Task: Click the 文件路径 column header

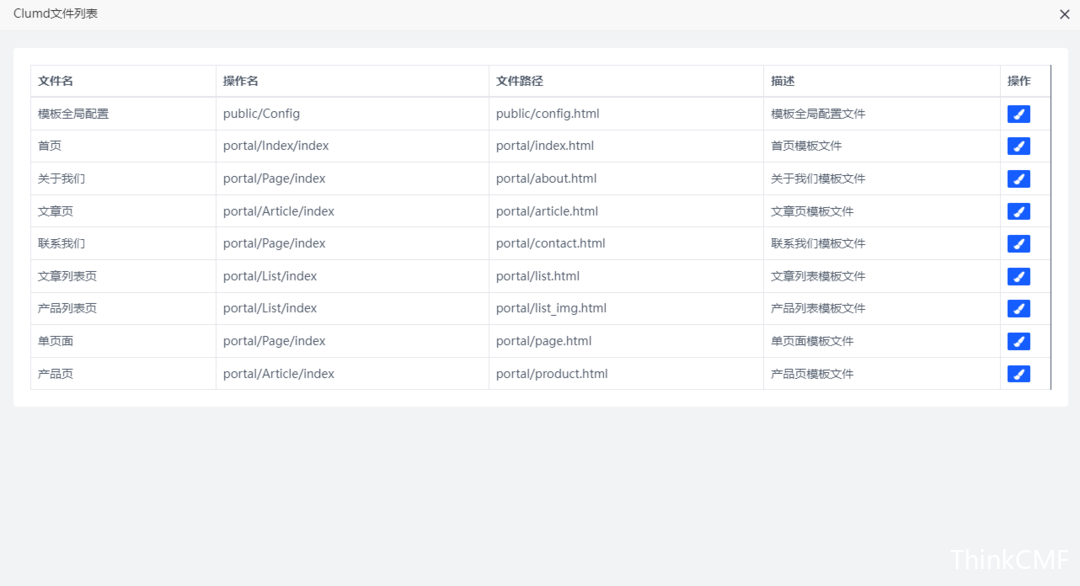Action: point(519,81)
